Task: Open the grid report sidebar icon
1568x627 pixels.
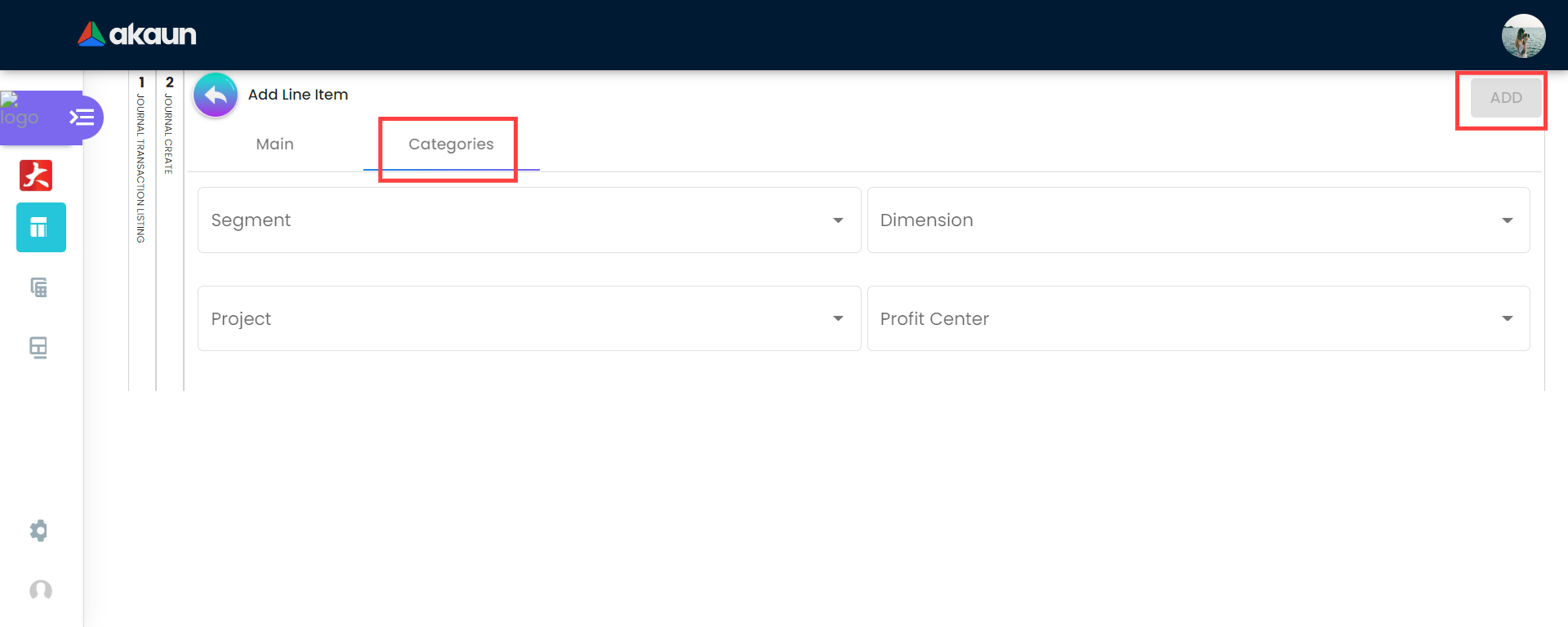Action: 38,348
